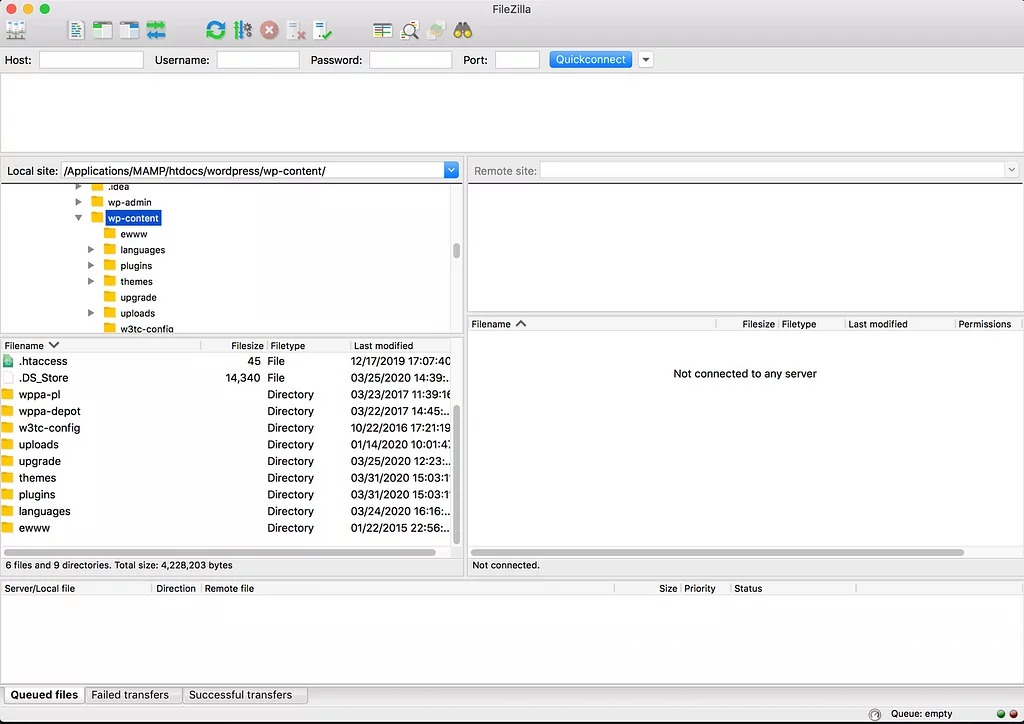
Task: Click the .htaccess file icon
Action: (8, 361)
